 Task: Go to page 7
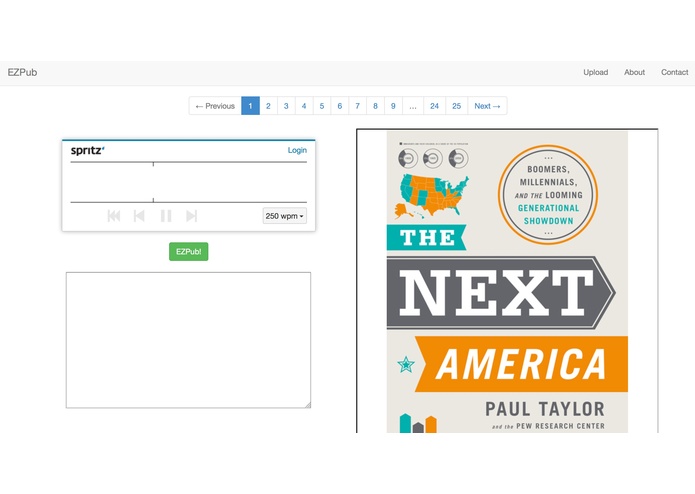358,106
